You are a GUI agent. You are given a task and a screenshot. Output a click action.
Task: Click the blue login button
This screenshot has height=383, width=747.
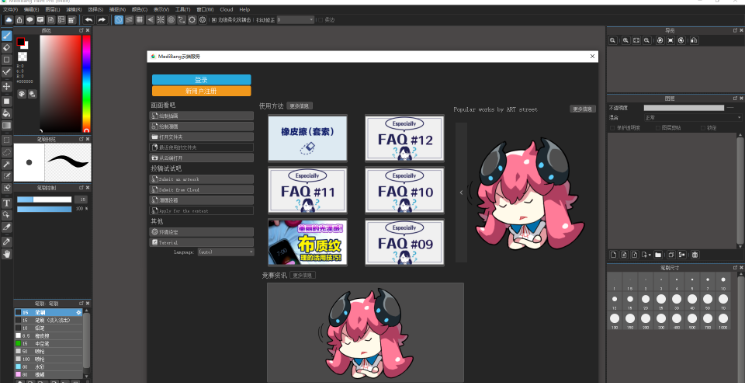202,80
